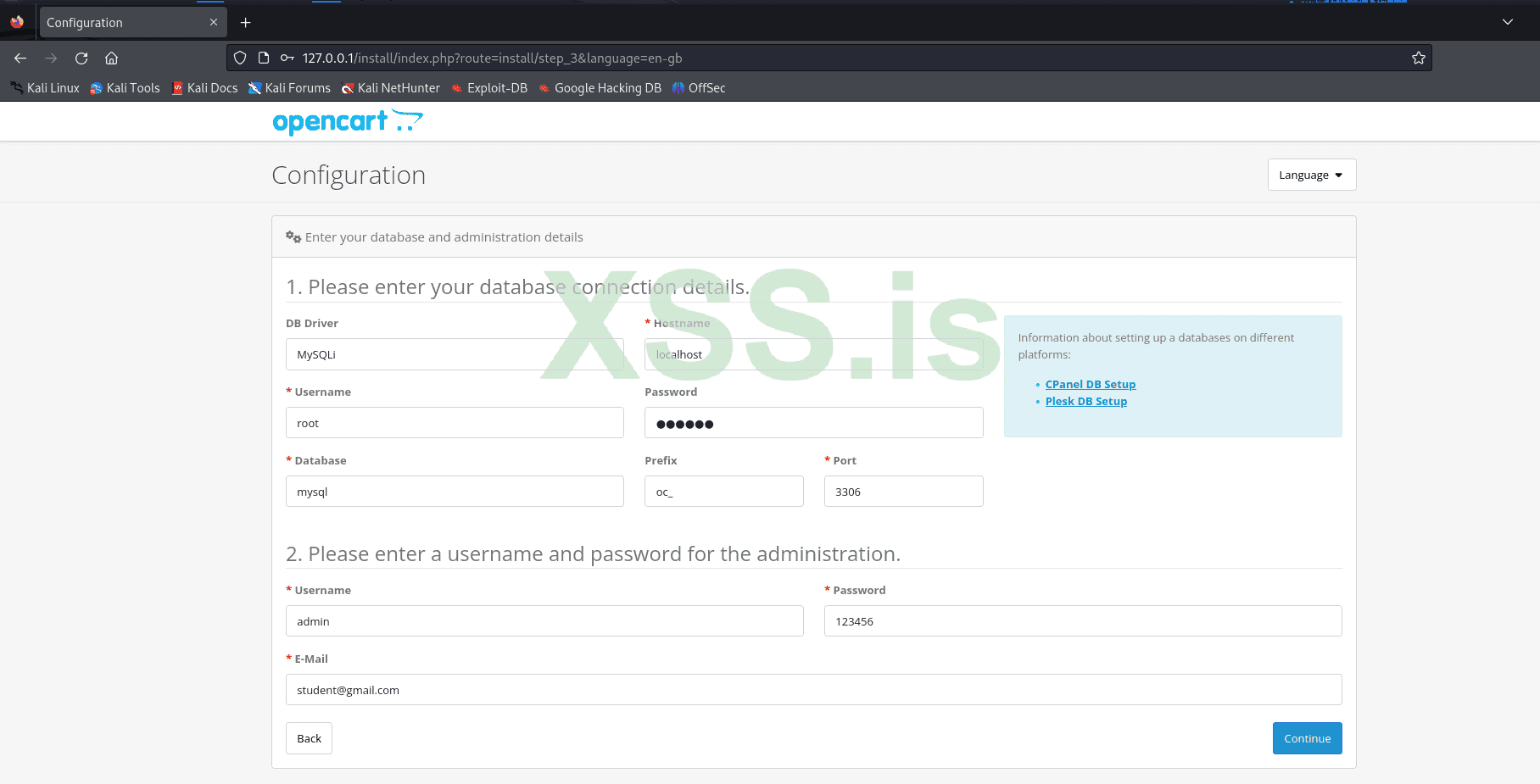
Task: Click the database Username field containing root
Action: 455,423
